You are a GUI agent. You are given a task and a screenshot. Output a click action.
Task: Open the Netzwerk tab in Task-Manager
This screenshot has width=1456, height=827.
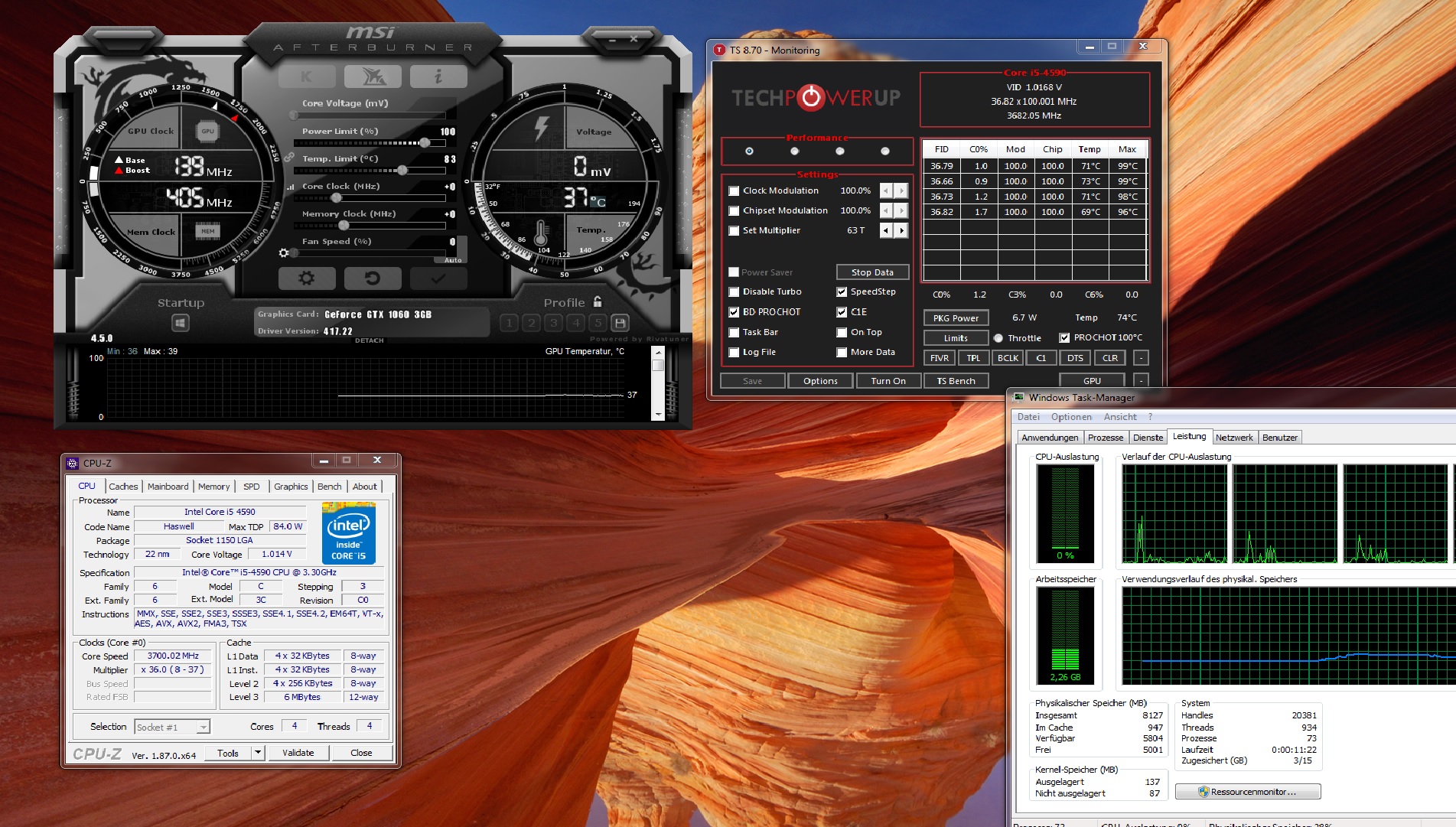click(x=1234, y=438)
